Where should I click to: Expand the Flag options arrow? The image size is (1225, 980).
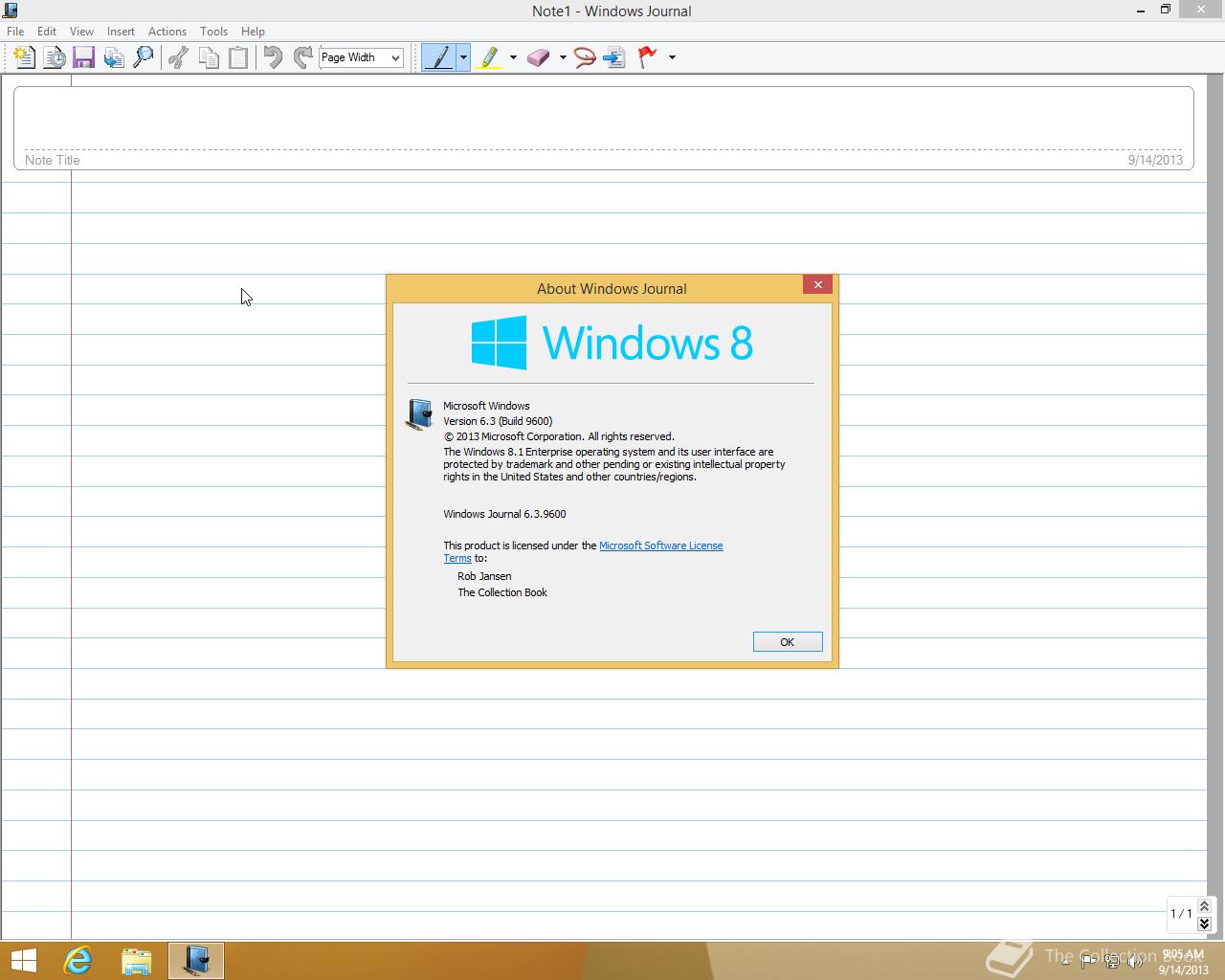coord(672,57)
